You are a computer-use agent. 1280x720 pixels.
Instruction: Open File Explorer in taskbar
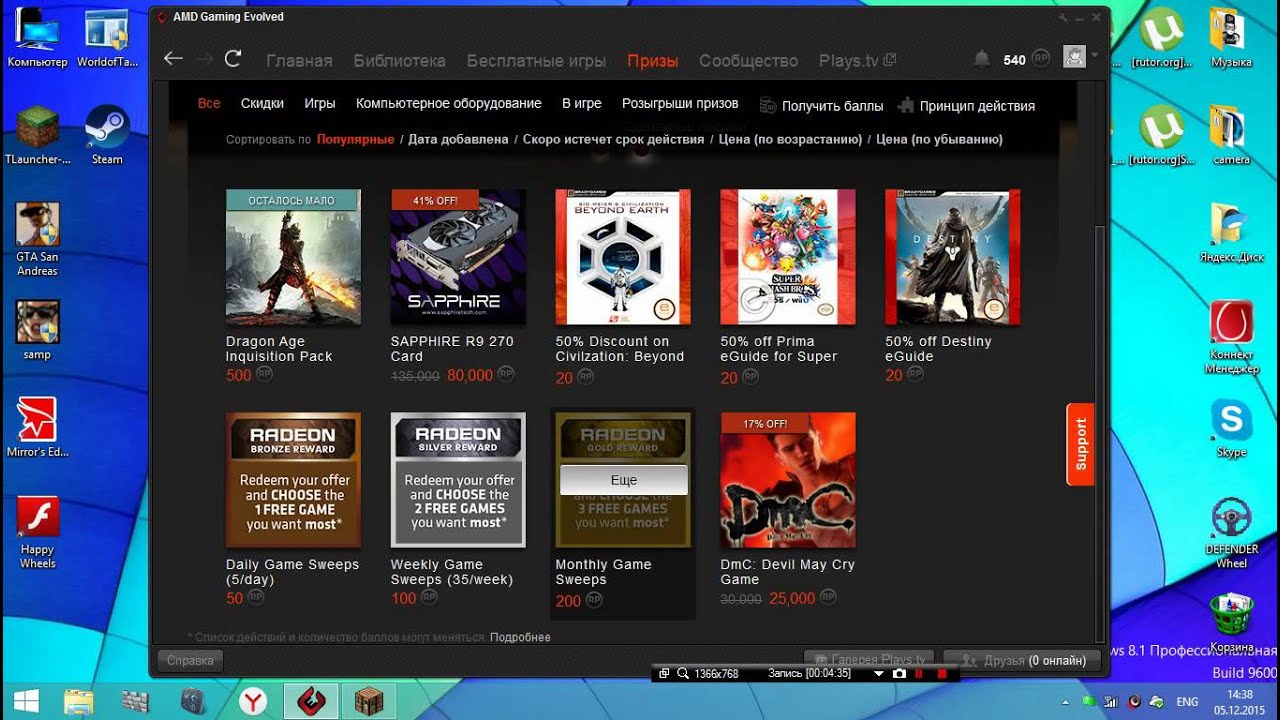coord(79,701)
